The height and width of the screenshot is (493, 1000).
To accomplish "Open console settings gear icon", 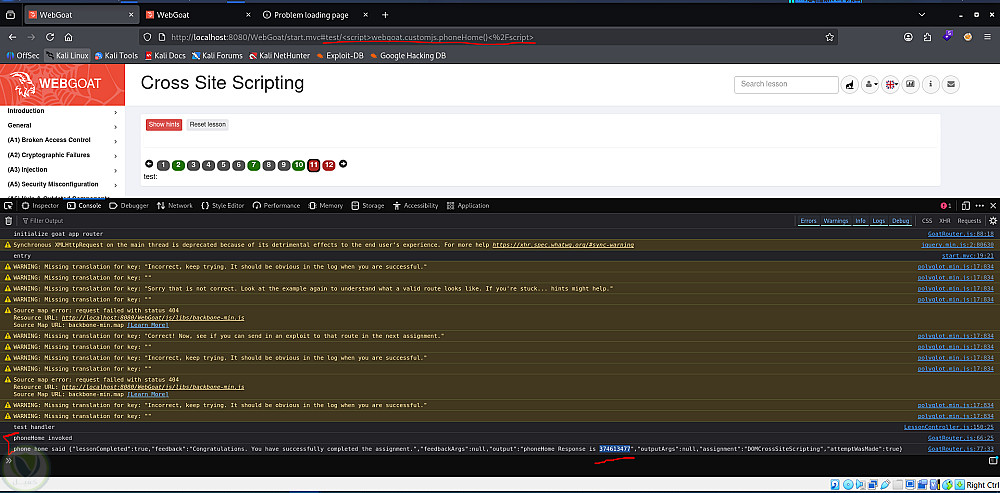I will click(x=992, y=221).
